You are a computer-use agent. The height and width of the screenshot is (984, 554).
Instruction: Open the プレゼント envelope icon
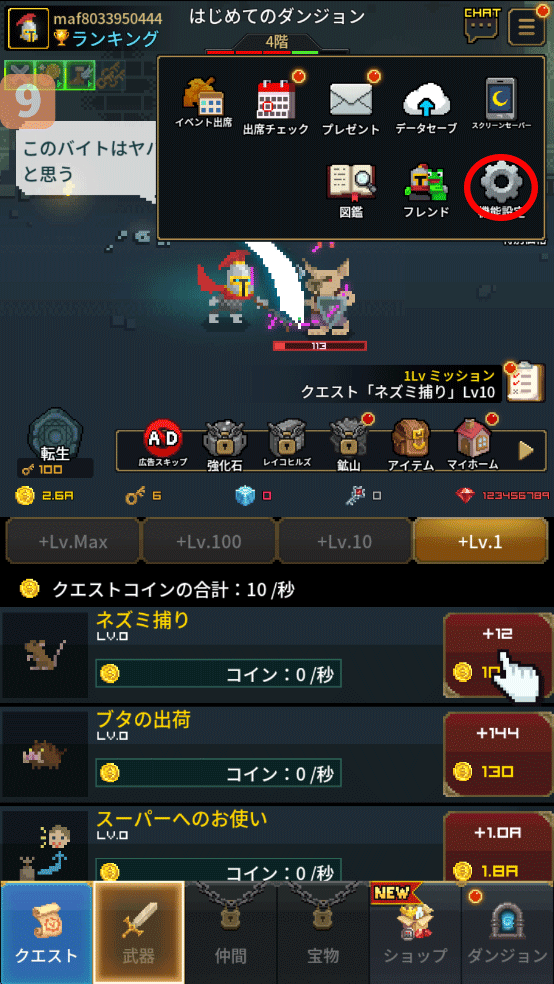351,107
